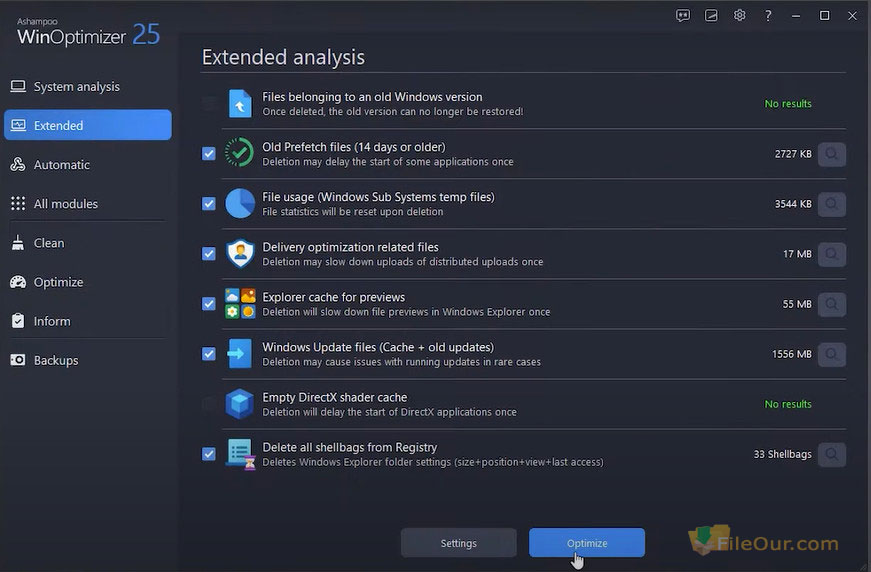Click 'Explorer cache for previews' title
871x572 pixels.
pos(333,297)
